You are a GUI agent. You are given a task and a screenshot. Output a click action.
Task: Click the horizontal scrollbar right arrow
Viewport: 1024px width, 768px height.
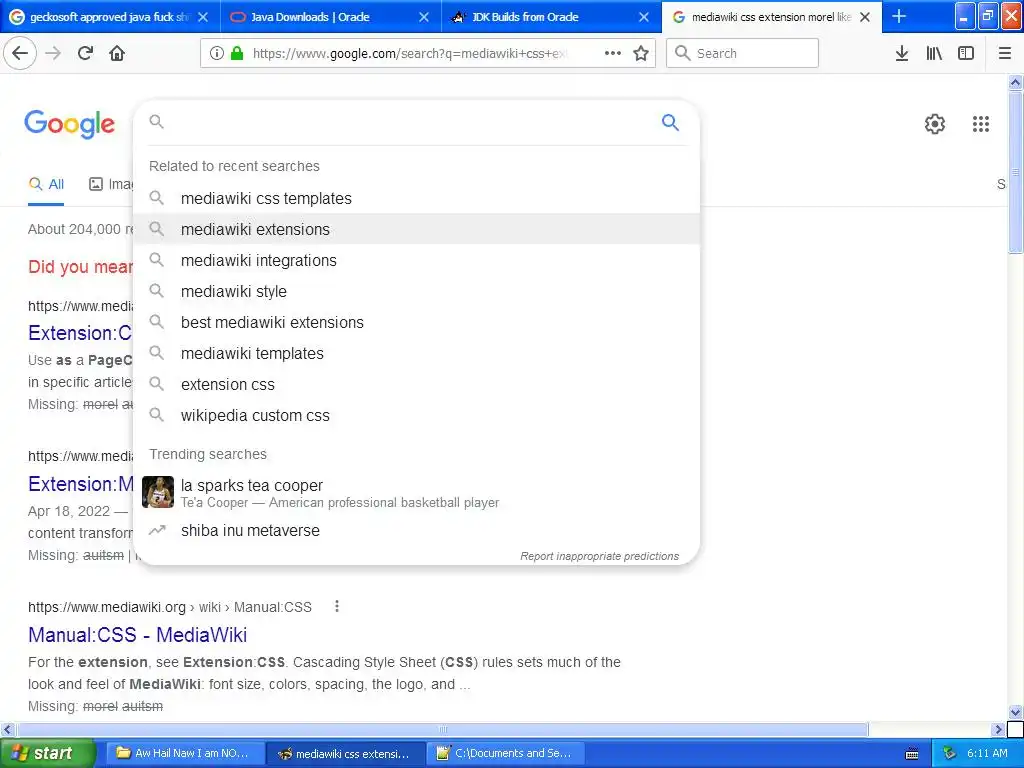coord(998,729)
